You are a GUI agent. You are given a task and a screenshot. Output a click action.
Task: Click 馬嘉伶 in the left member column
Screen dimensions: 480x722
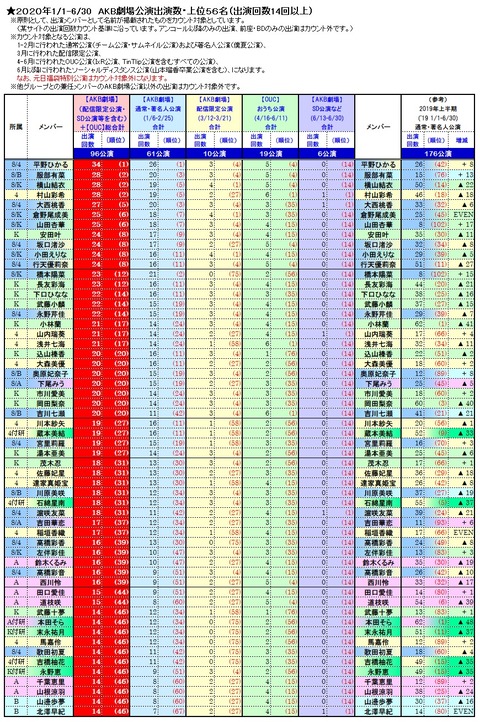click(x=50, y=642)
